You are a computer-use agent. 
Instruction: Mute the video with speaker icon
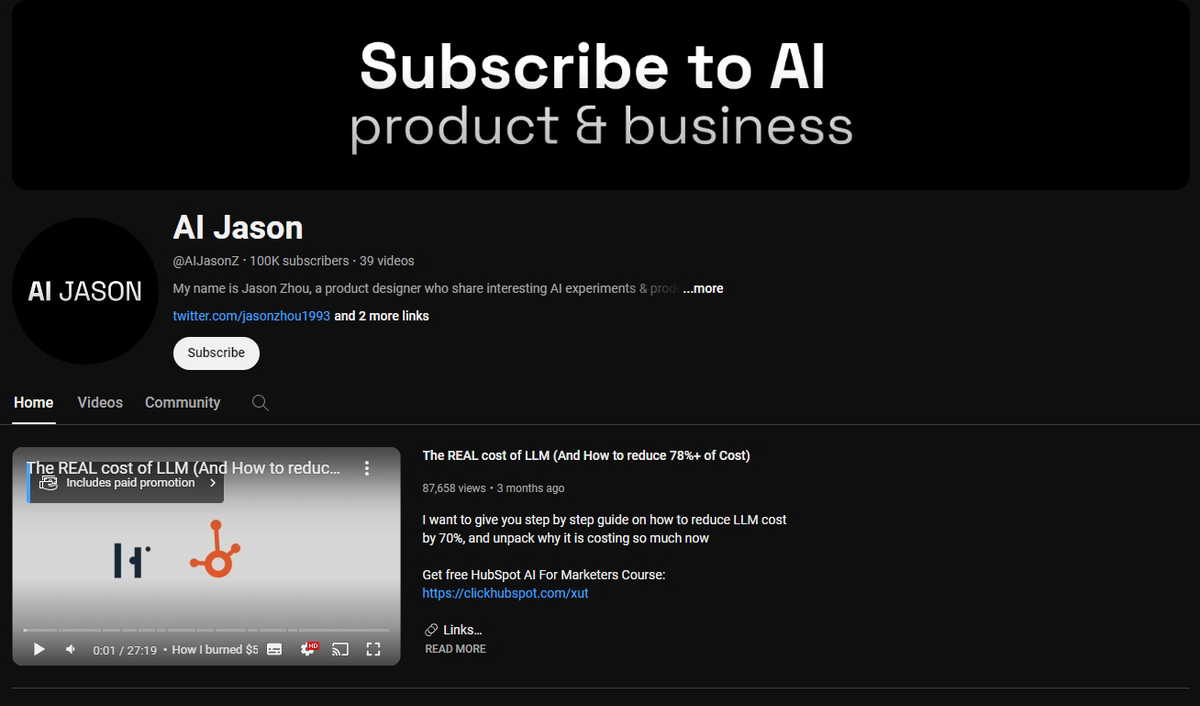71,649
